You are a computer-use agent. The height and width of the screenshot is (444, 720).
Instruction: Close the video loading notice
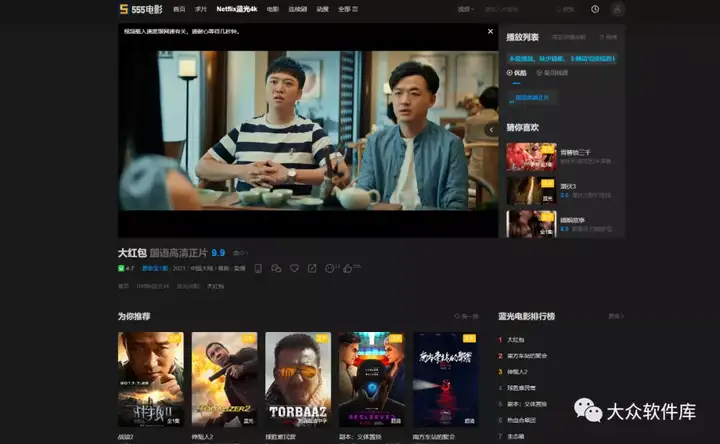click(490, 31)
